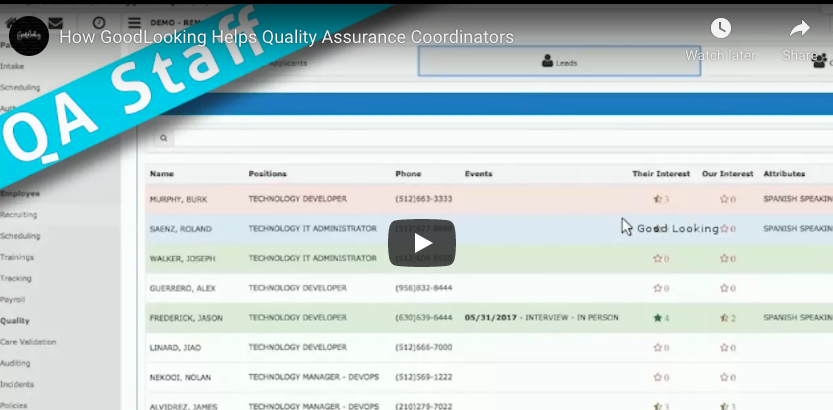
Task: Click the clock history icon in toolbar
Action: click(99, 23)
